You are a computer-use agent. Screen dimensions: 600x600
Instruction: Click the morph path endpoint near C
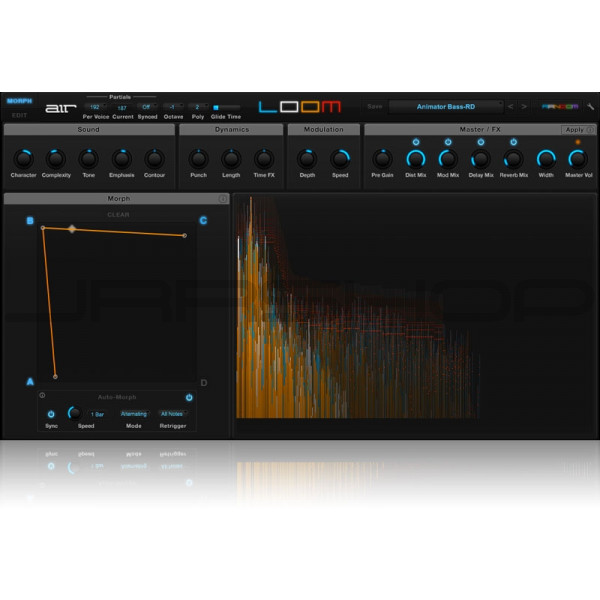pos(185,236)
